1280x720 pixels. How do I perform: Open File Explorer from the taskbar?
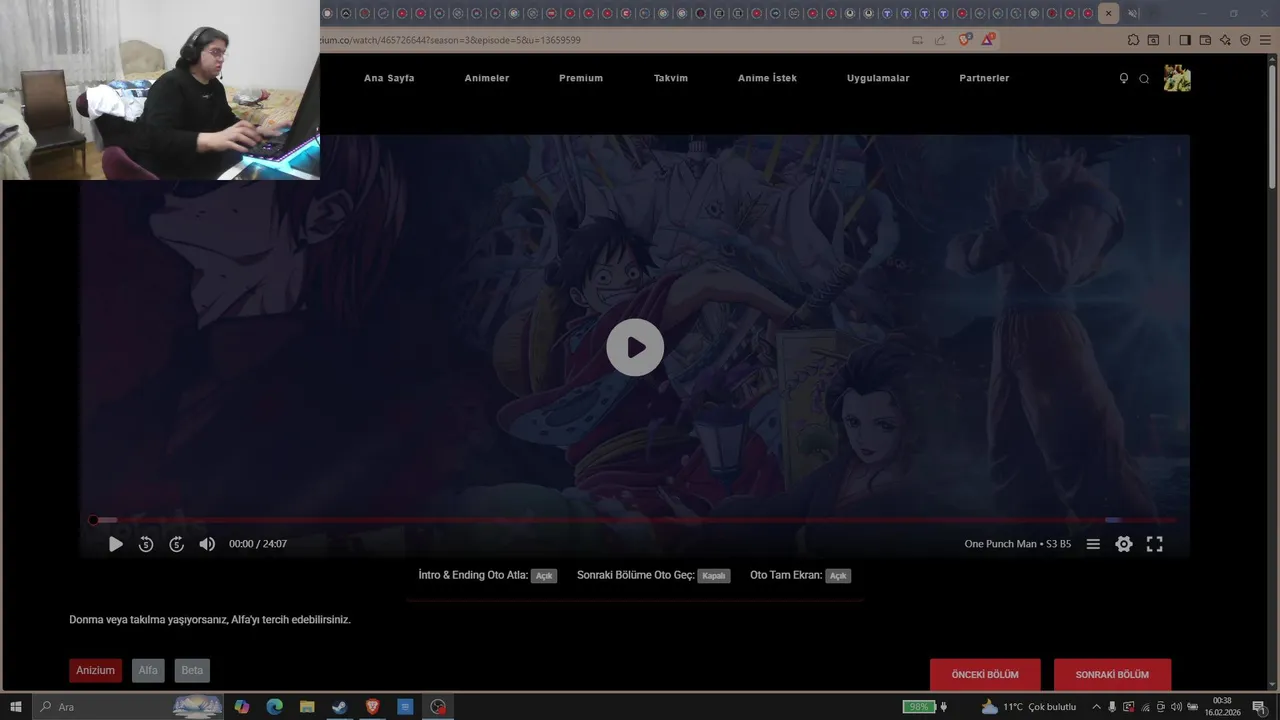tap(307, 707)
